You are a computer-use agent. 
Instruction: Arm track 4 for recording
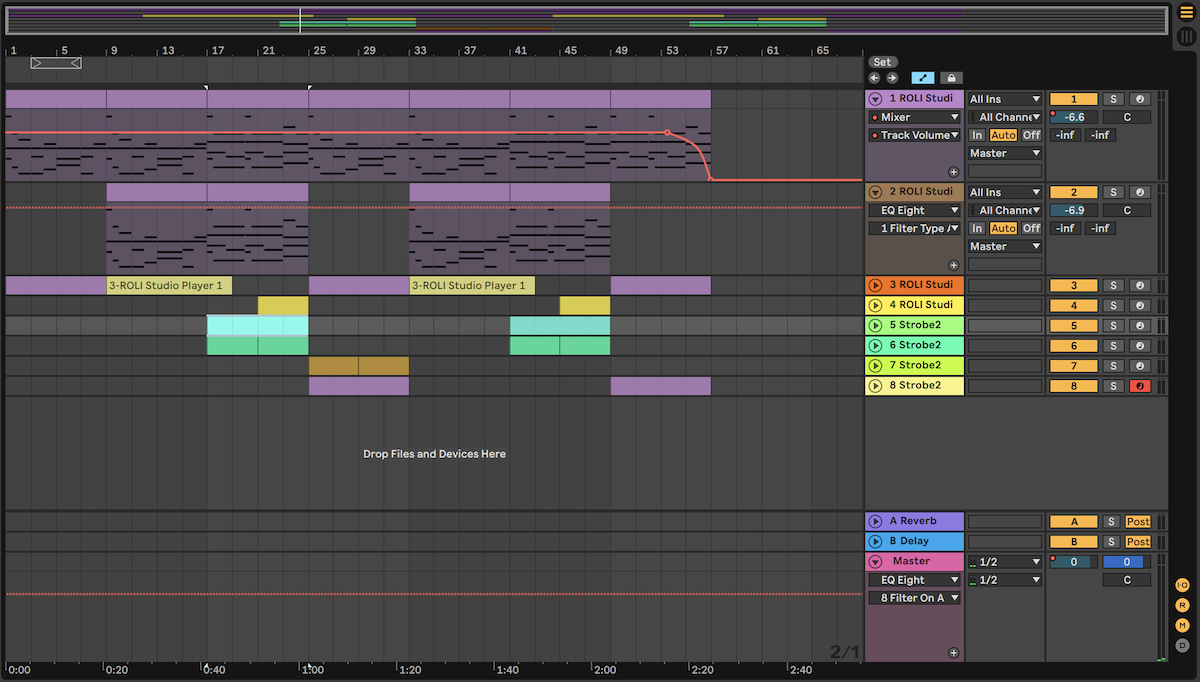1139,306
